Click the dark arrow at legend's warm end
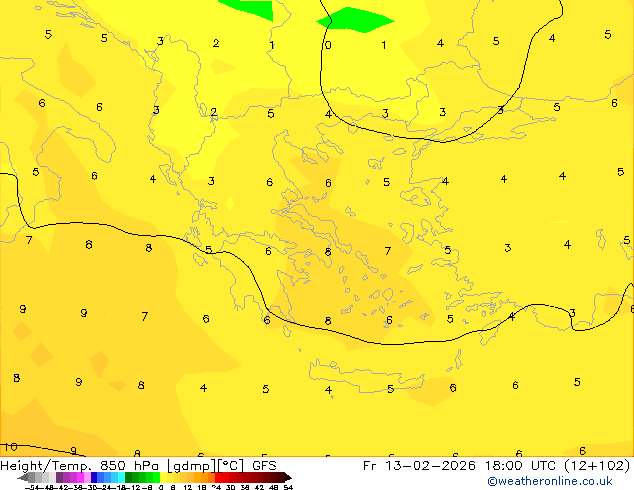This screenshot has width=634, height=490. tap(288, 478)
